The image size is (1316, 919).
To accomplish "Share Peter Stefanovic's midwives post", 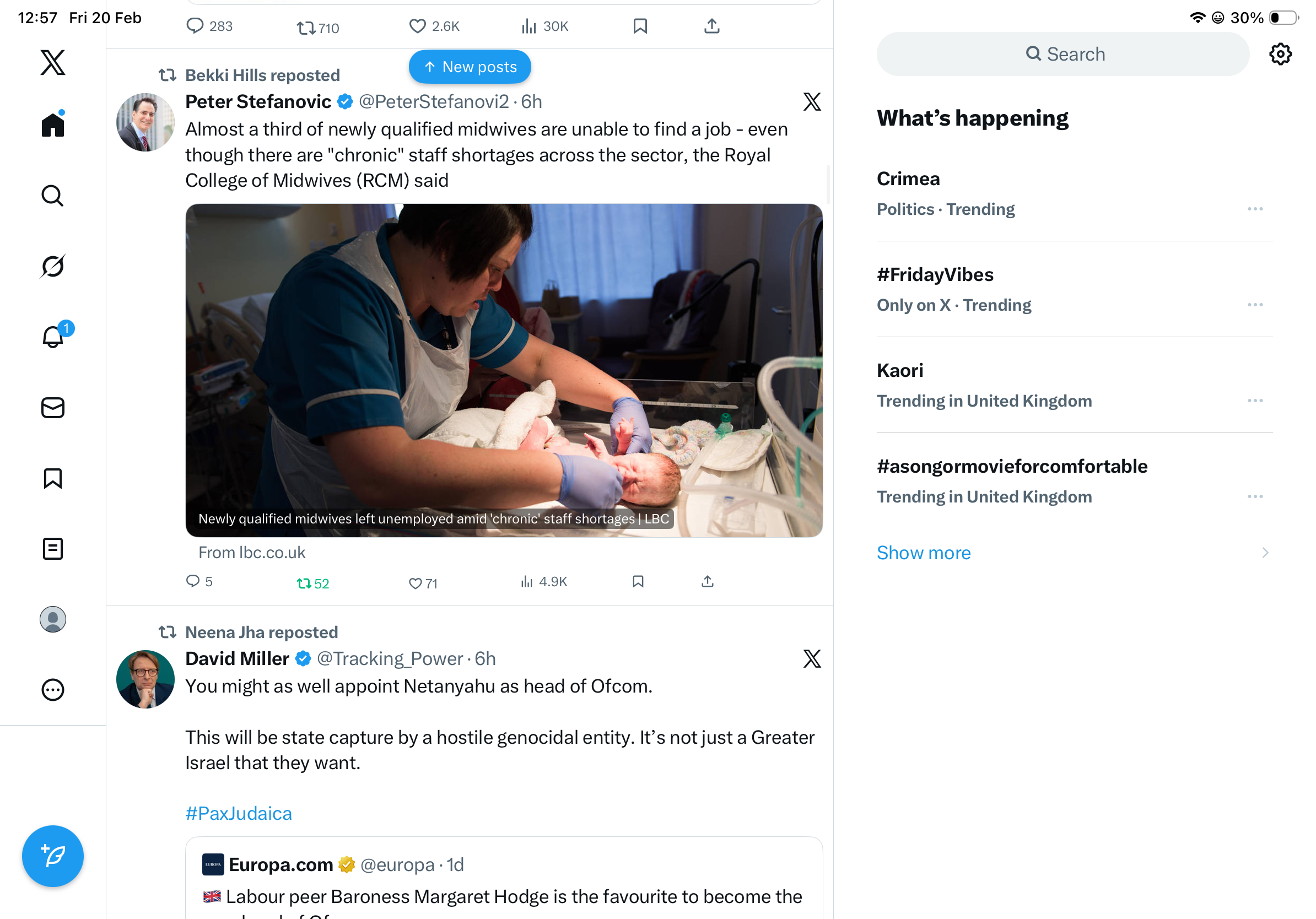I will click(707, 582).
